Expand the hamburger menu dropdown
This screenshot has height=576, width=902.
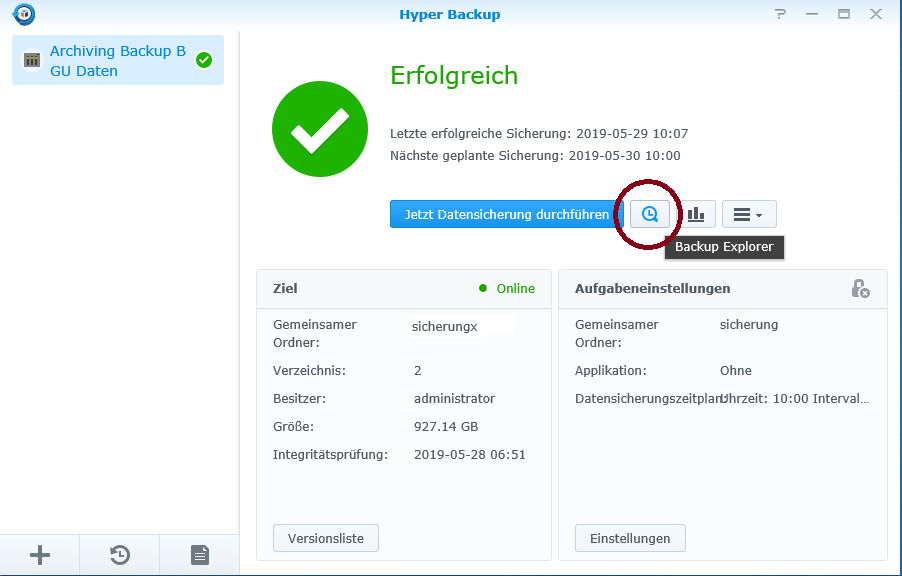pyautogui.click(x=748, y=214)
